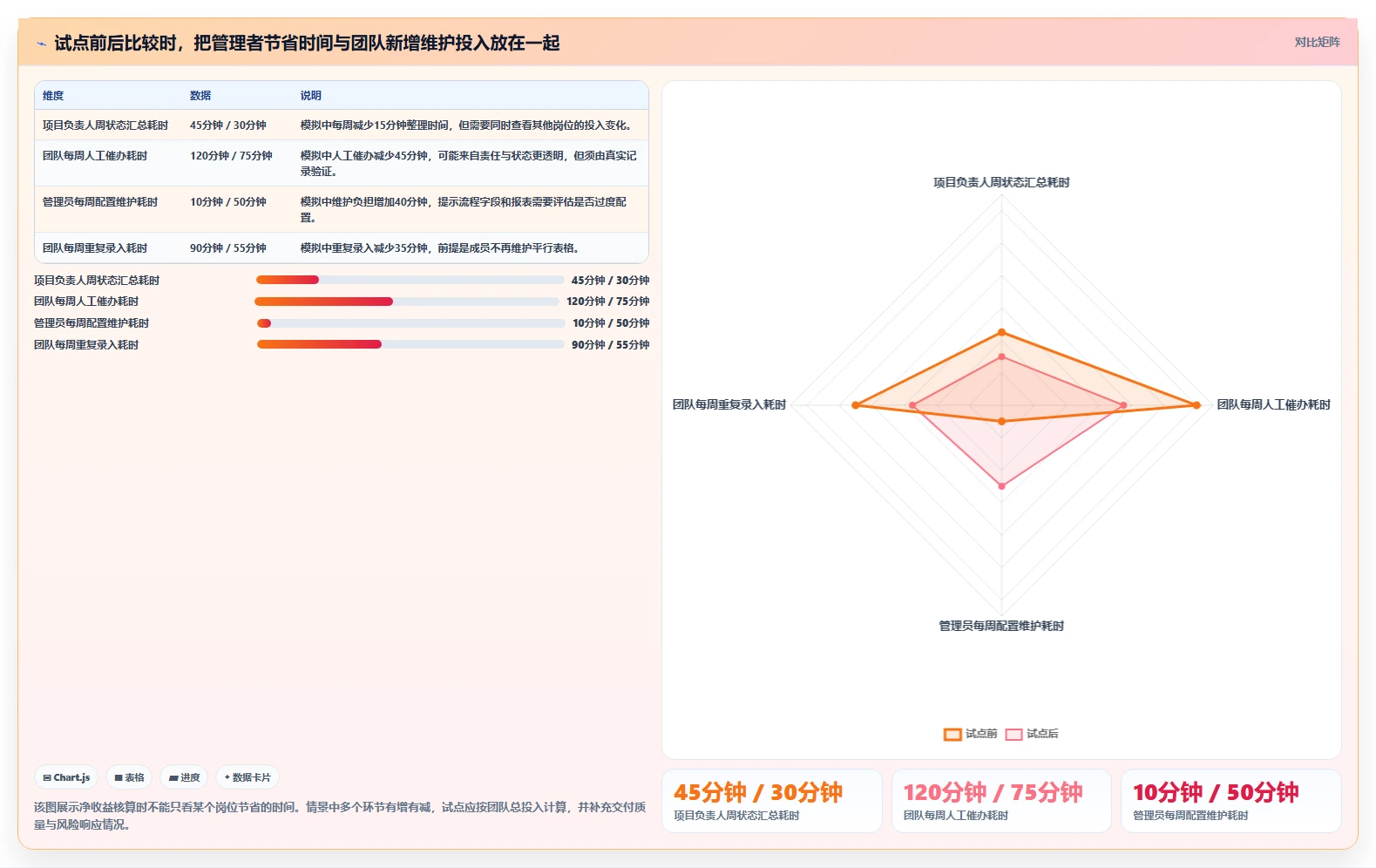This screenshot has width=1376, height=868.
Task: Click progress value 10分钟 / 50分钟
Action: pos(611,323)
